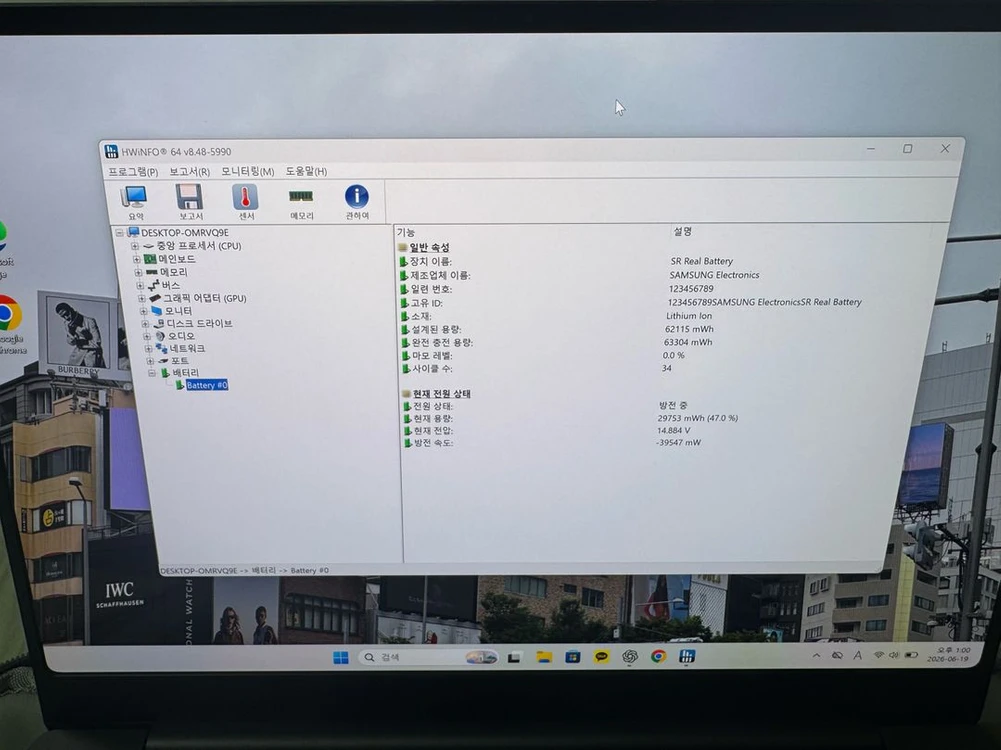Open Microsoft Store from the taskbar
The height and width of the screenshot is (750, 1001).
pos(573,656)
